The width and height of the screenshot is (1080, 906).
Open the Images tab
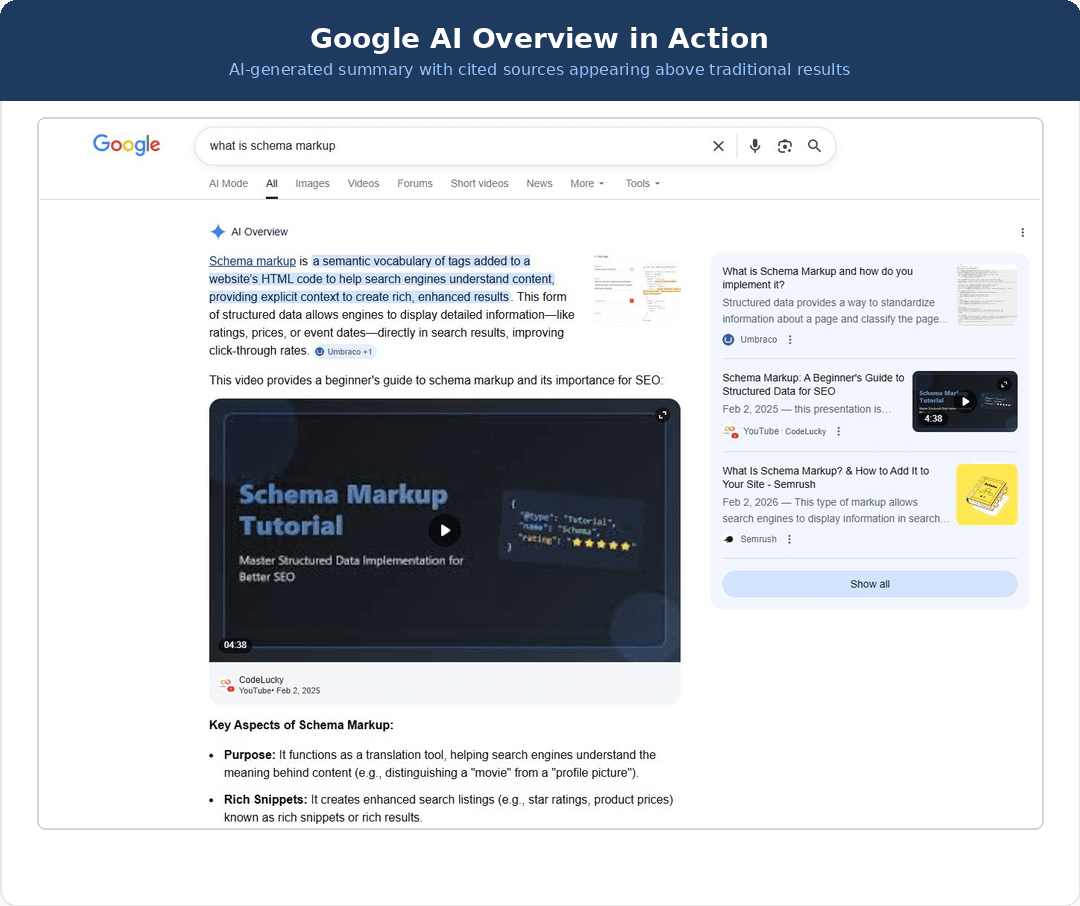(x=312, y=183)
